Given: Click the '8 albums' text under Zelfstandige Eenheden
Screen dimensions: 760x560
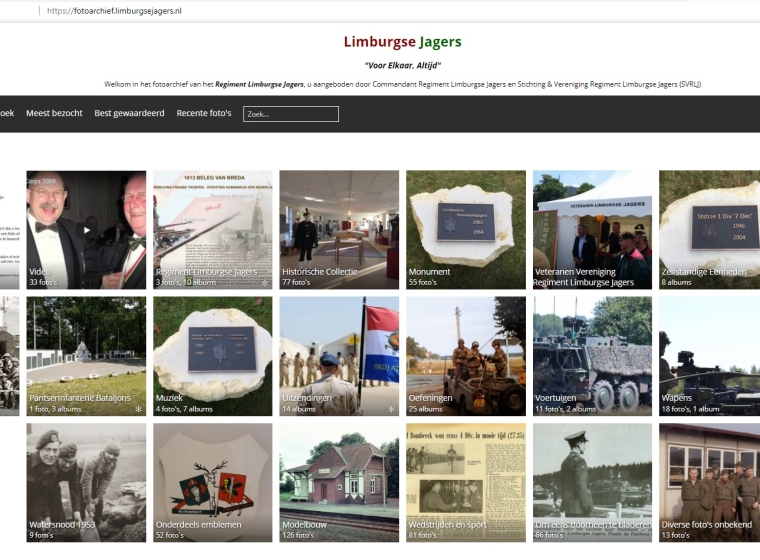Looking at the screenshot, I should click(676, 282).
